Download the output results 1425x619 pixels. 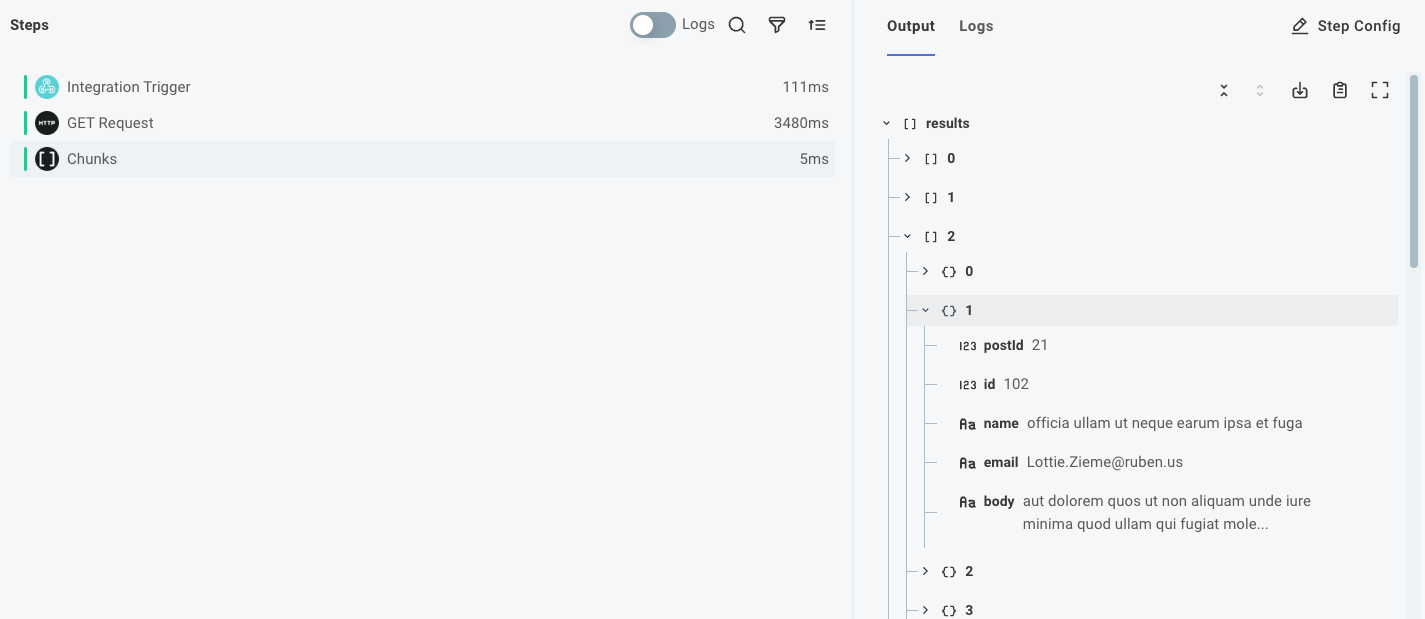pos(1300,90)
